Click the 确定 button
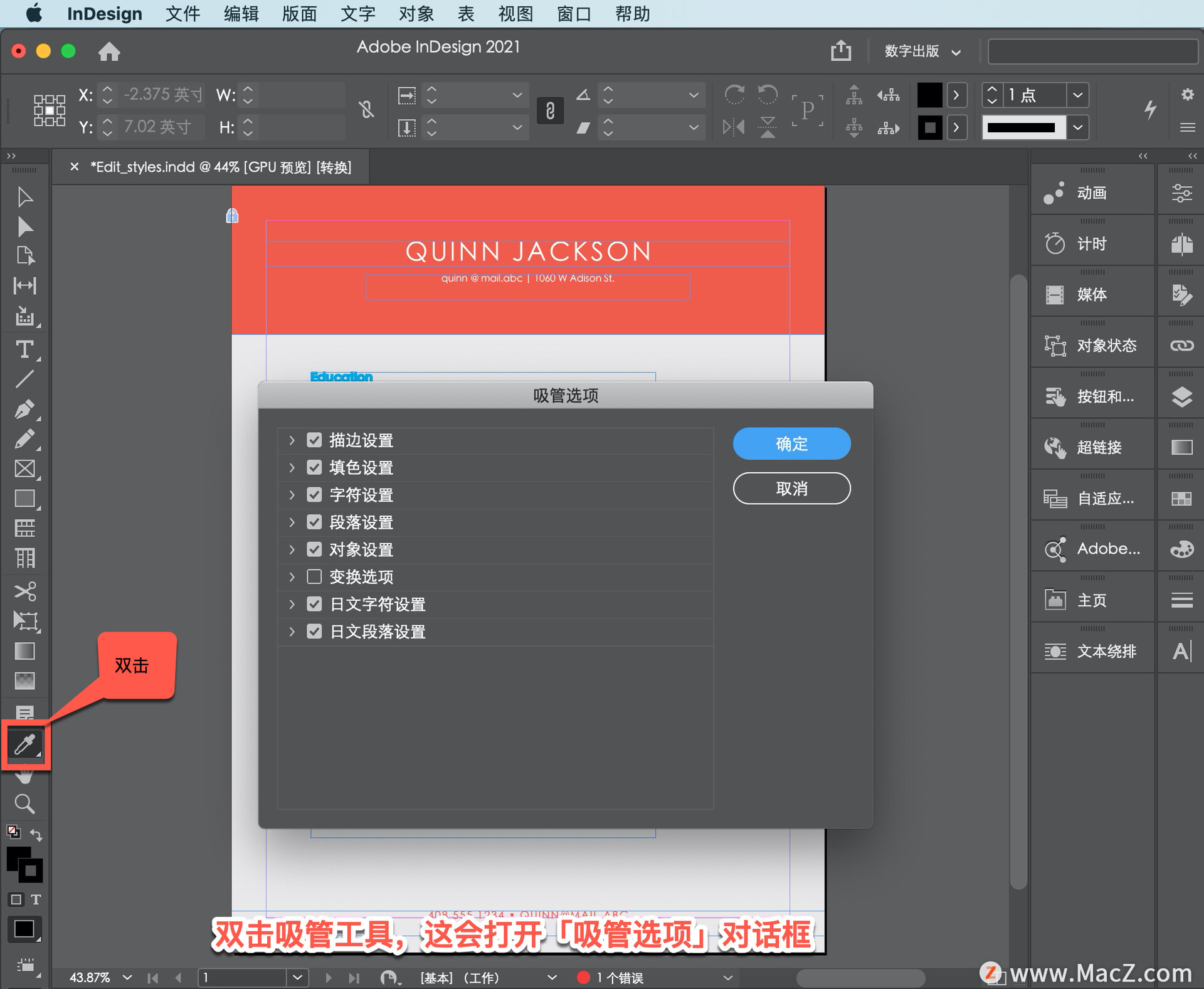The width and height of the screenshot is (1204, 989). click(x=791, y=443)
